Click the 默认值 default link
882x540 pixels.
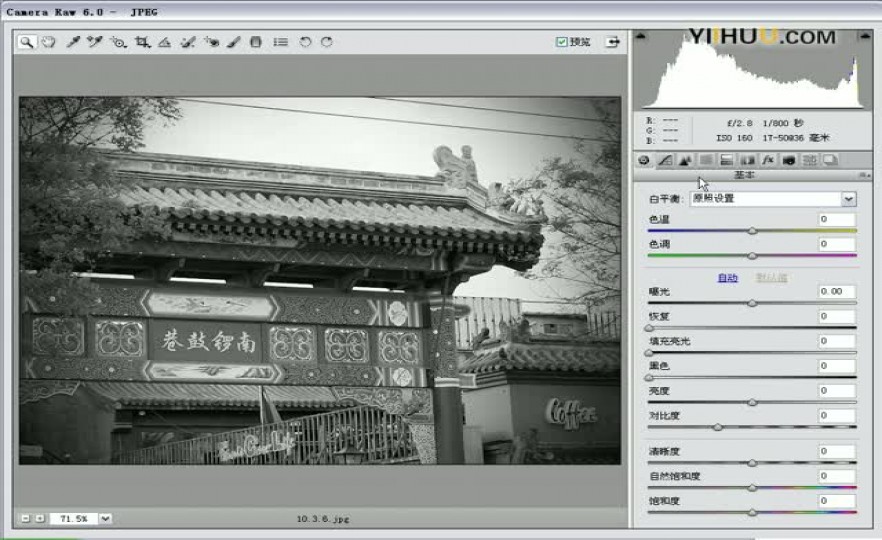click(771, 278)
